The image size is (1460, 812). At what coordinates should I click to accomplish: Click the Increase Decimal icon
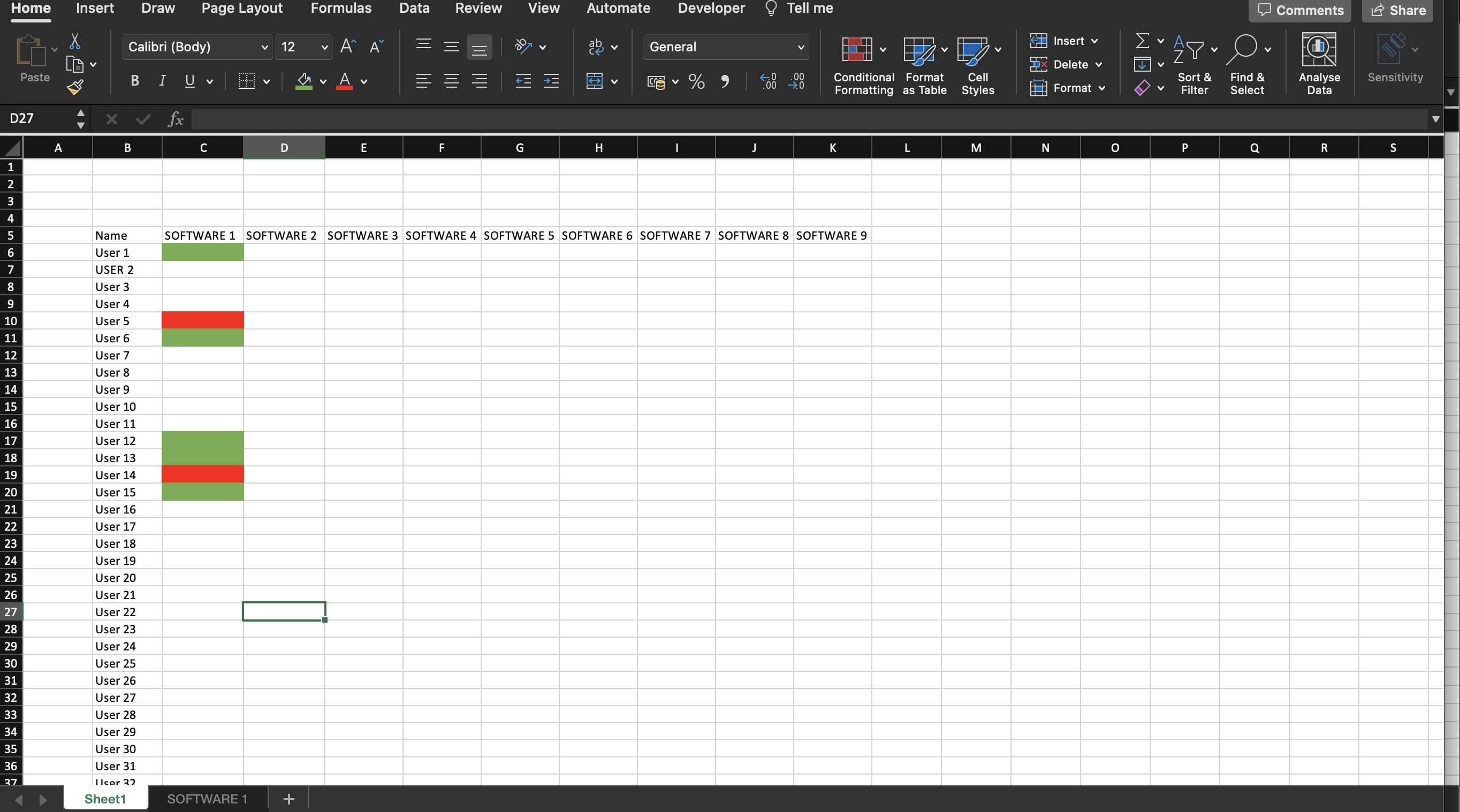tap(768, 82)
